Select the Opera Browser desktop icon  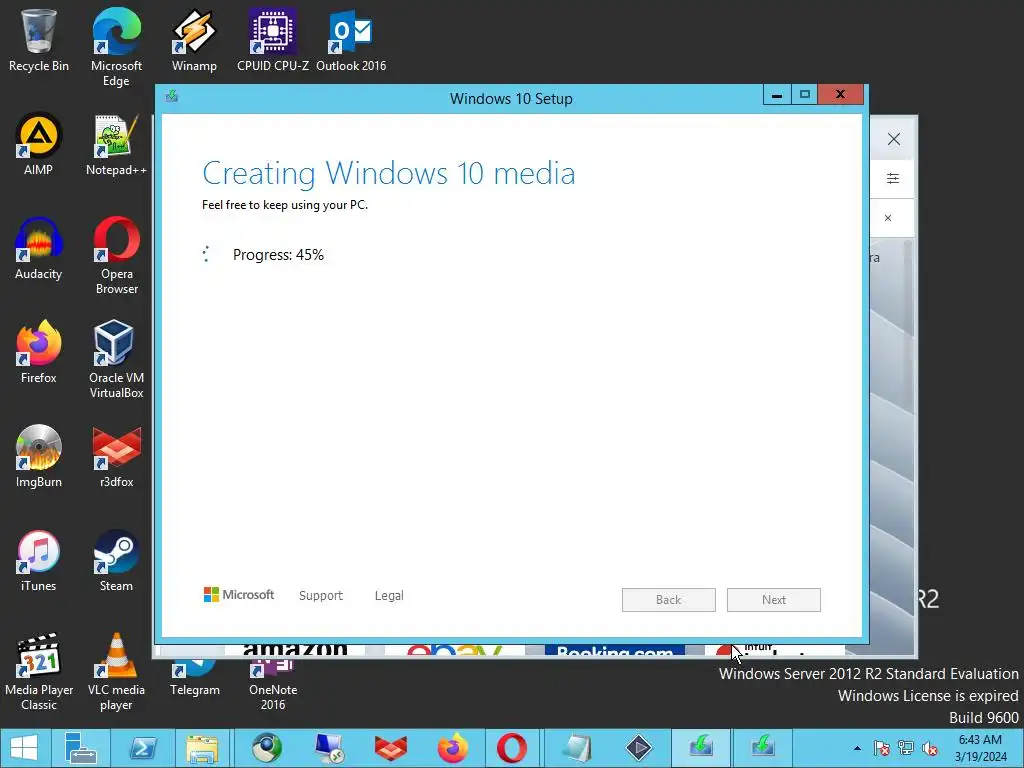pyautogui.click(x=116, y=255)
